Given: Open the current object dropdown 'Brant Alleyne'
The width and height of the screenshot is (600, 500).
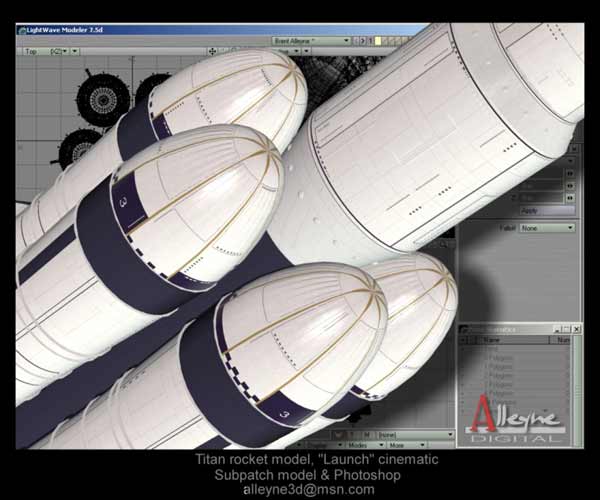Looking at the screenshot, I should click(x=311, y=41).
